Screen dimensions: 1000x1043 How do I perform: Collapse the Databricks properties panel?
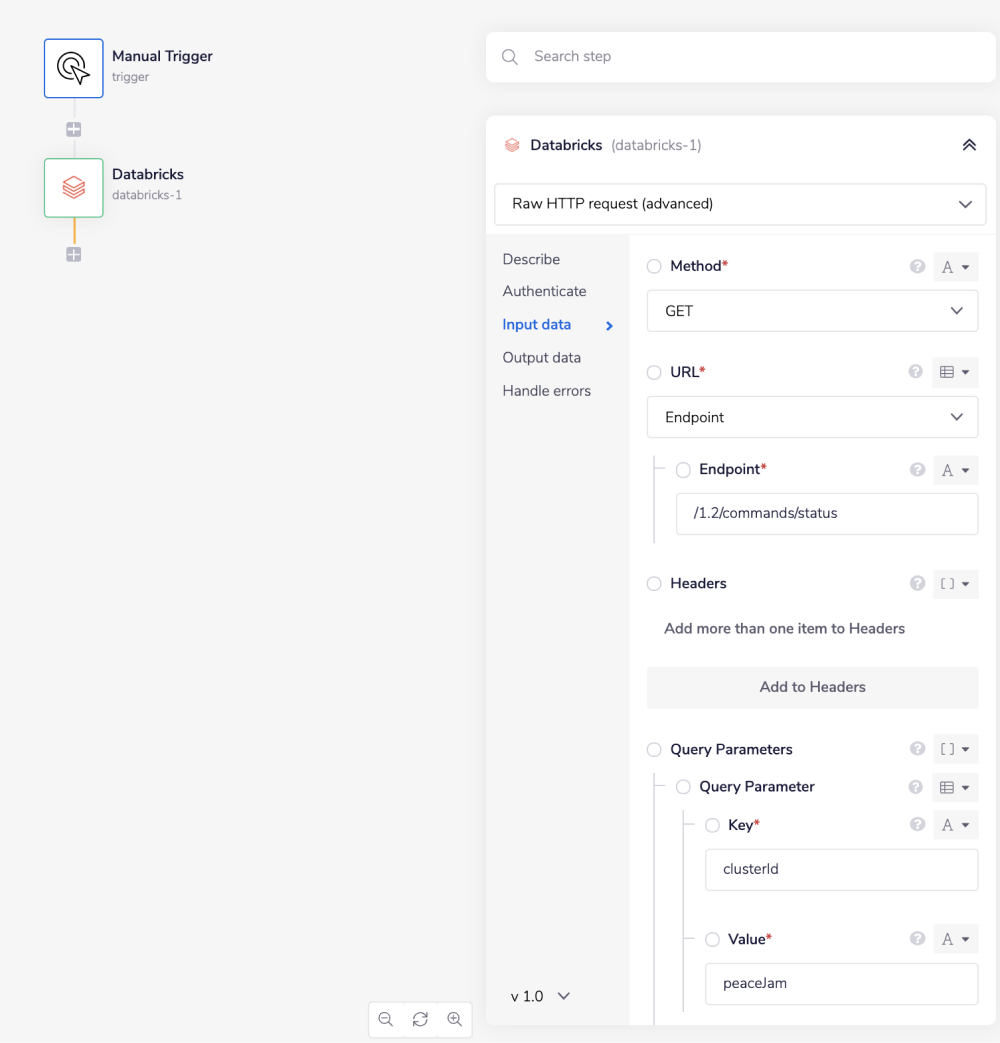pos(968,145)
